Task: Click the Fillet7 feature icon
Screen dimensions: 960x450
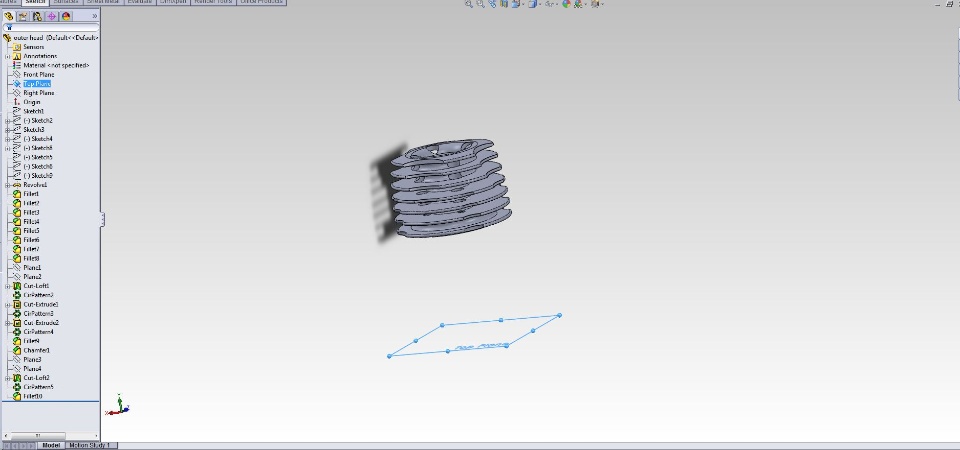Action: pos(17,249)
